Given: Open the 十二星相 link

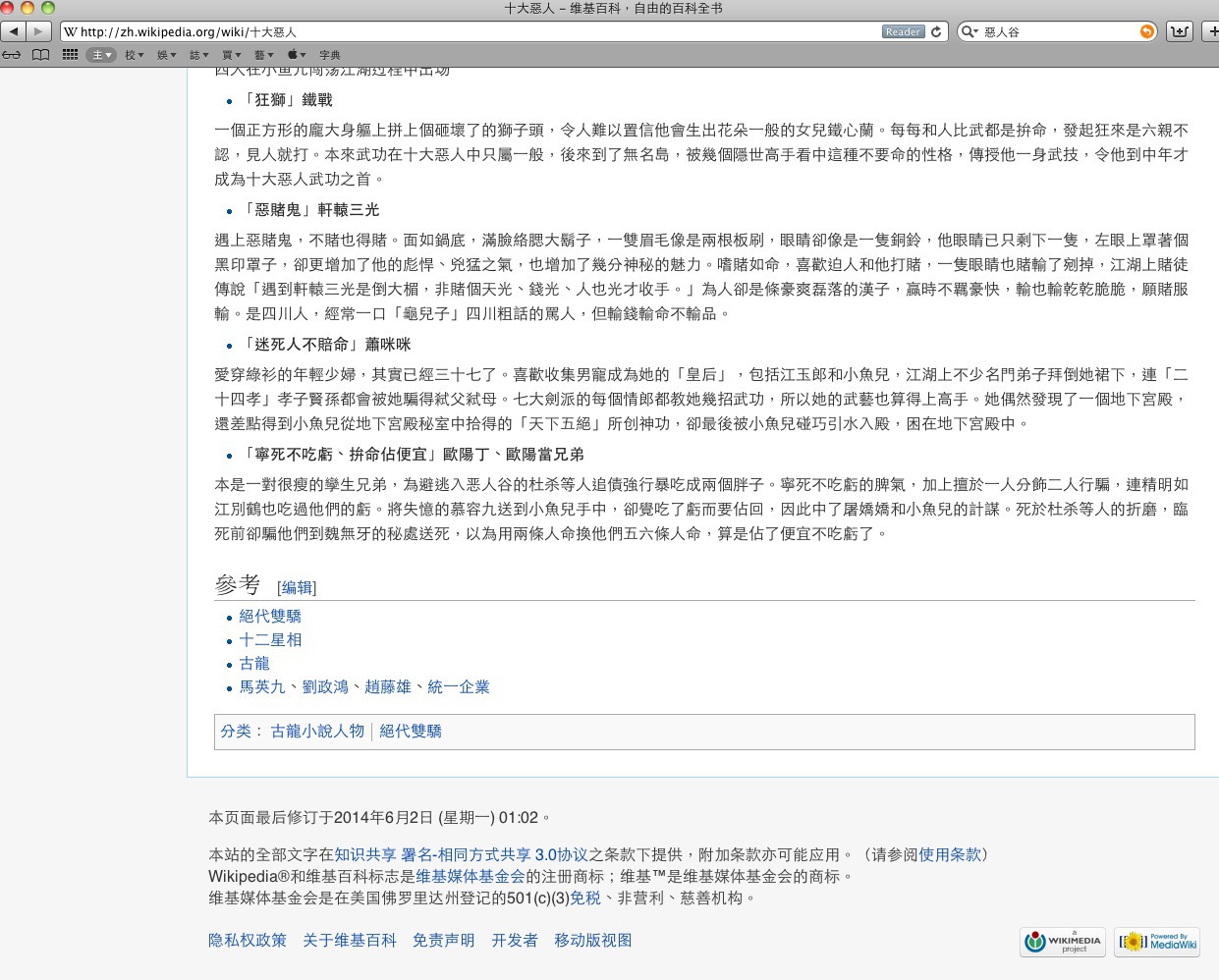Looking at the screenshot, I should point(270,639).
